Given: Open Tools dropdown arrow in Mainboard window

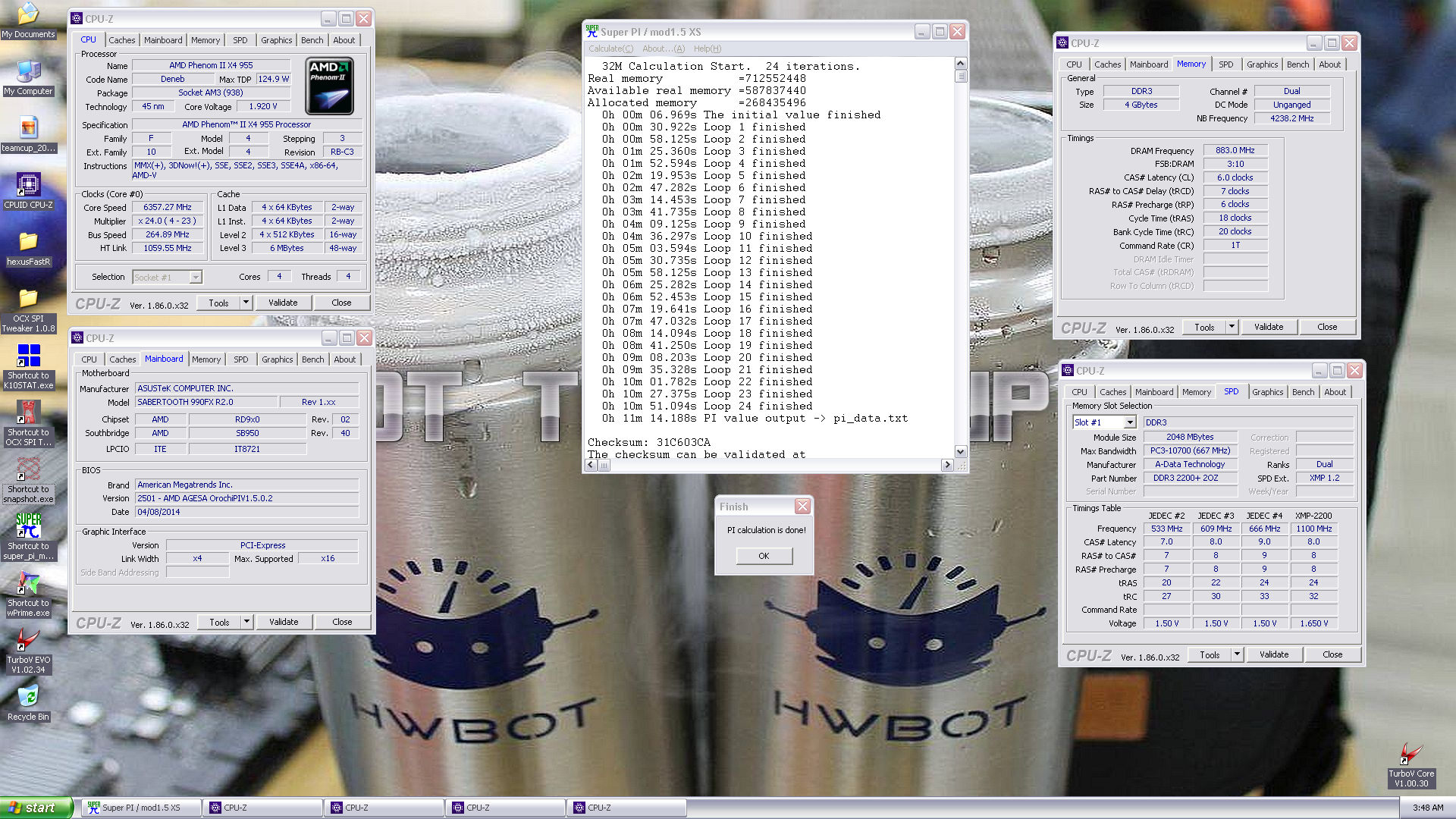Looking at the screenshot, I should (x=246, y=622).
